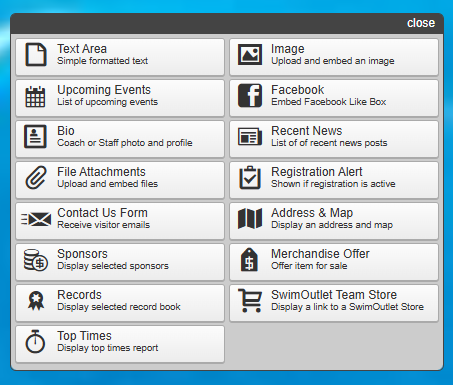Image resolution: width=453 pixels, height=385 pixels.
Task: Click the shopping cart icon for SwimOutlet Store
Action: (250, 301)
